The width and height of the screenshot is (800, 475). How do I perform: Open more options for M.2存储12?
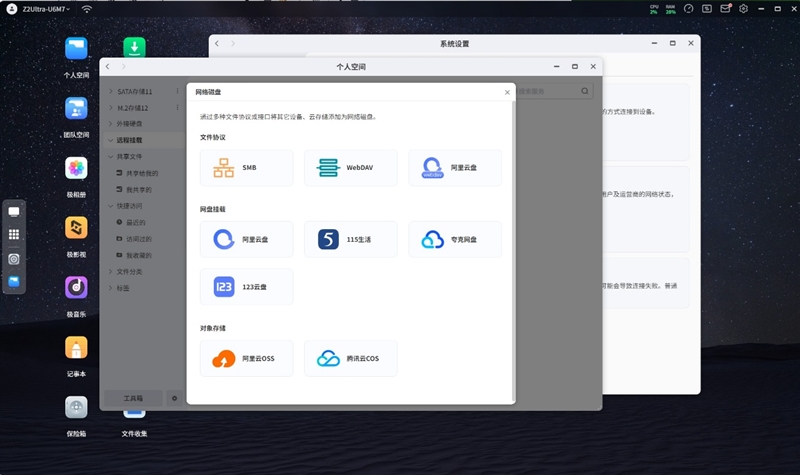click(x=178, y=108)
